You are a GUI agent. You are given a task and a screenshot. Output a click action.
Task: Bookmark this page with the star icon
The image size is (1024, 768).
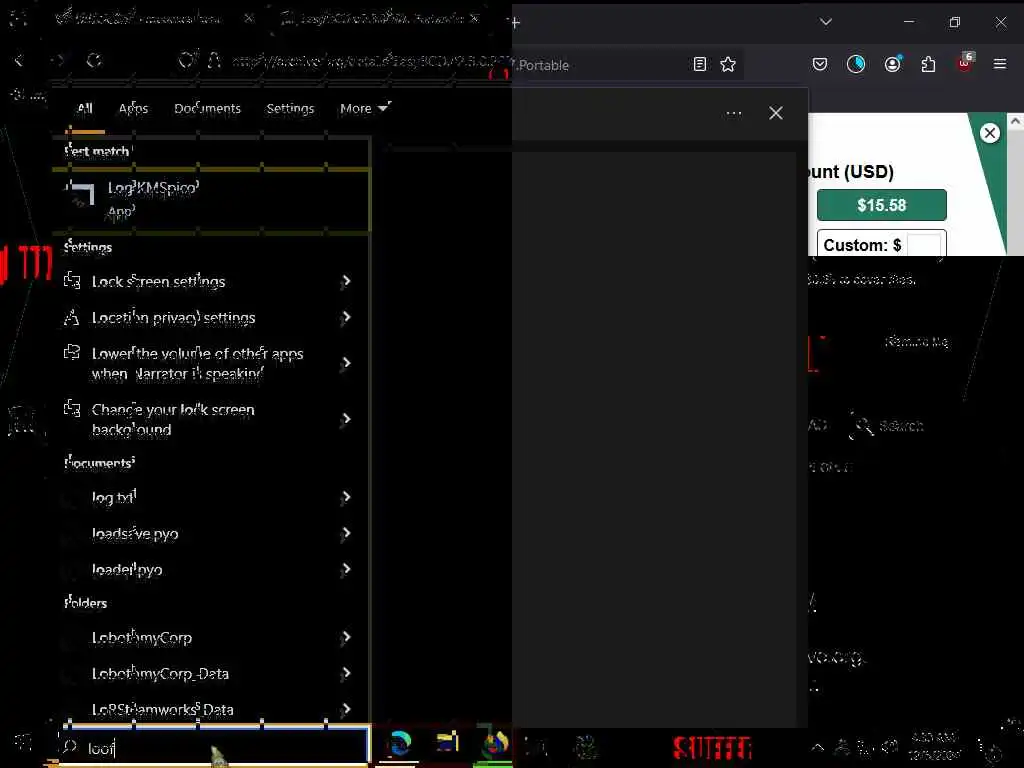[x=728, y=64]
